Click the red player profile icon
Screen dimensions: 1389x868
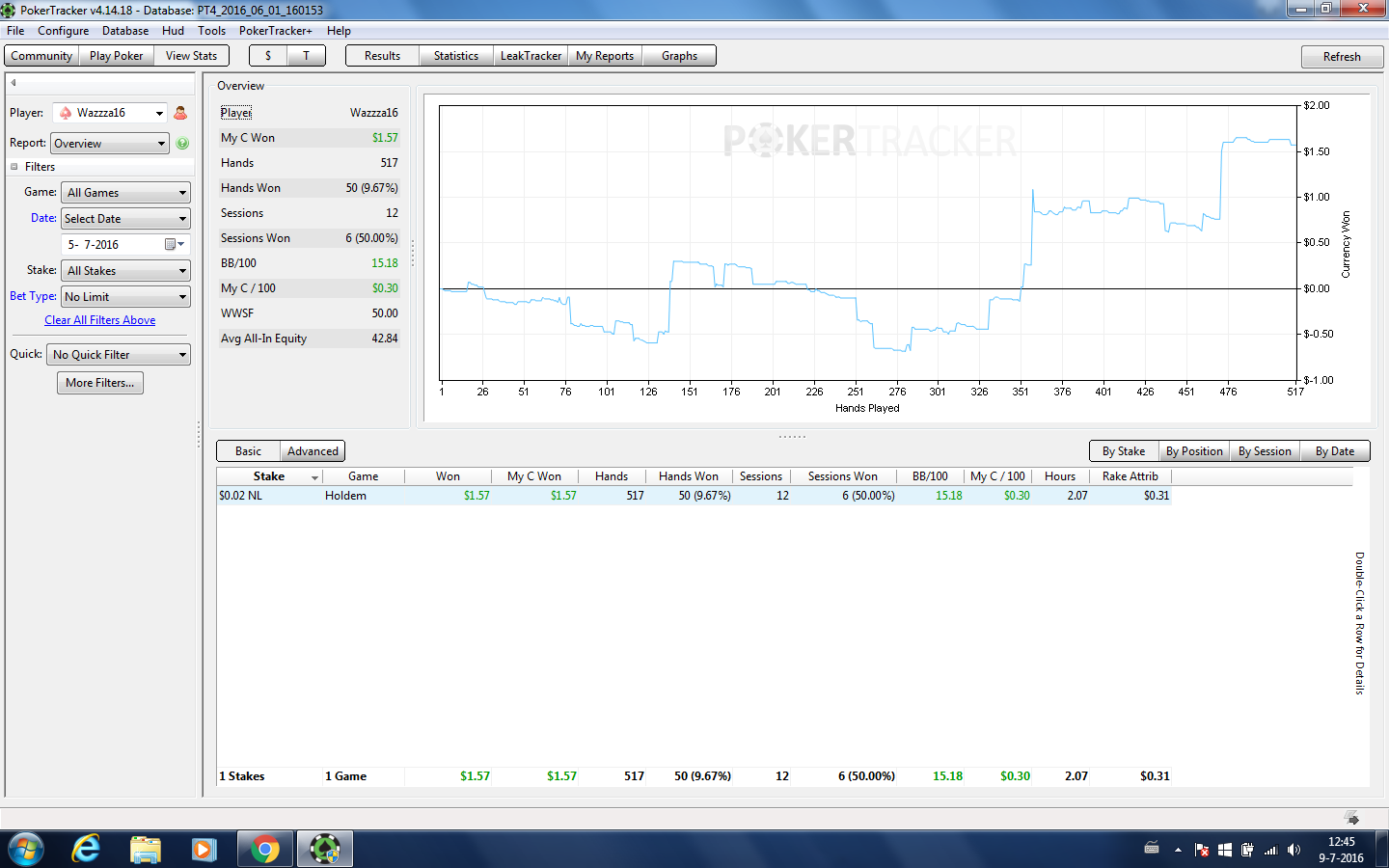tap(180, 113)
